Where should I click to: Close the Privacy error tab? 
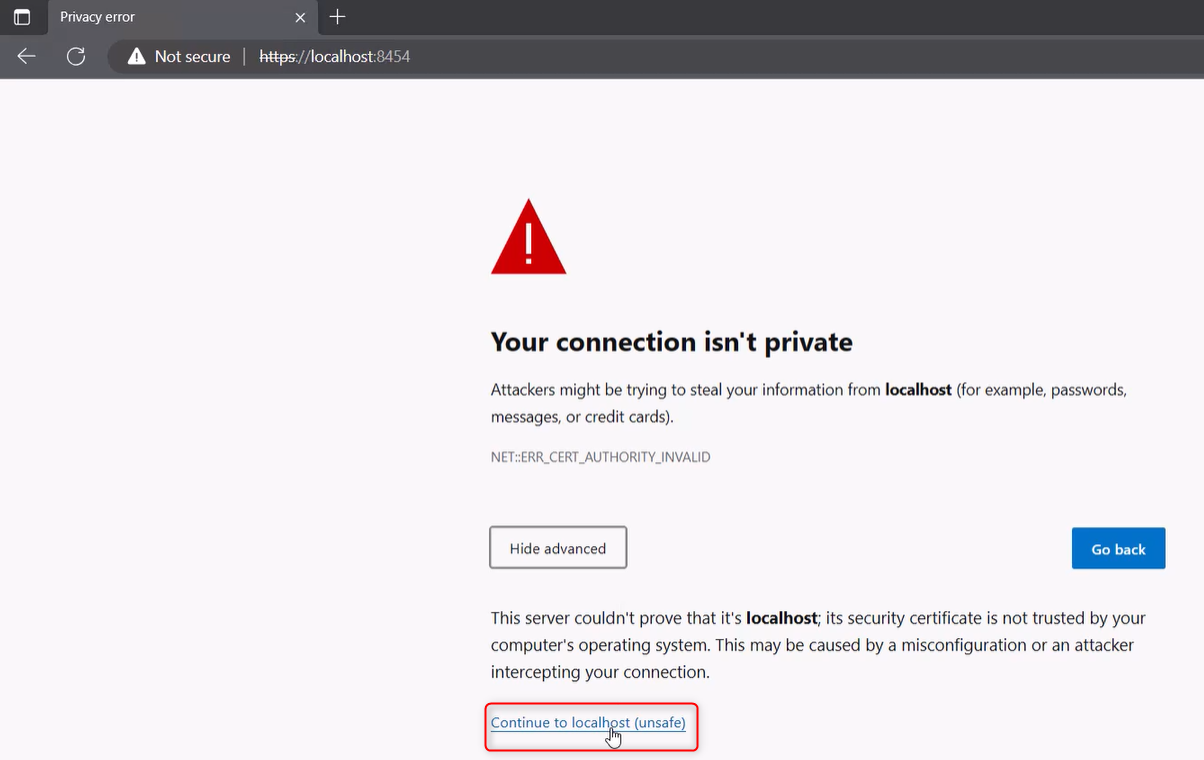300,17
